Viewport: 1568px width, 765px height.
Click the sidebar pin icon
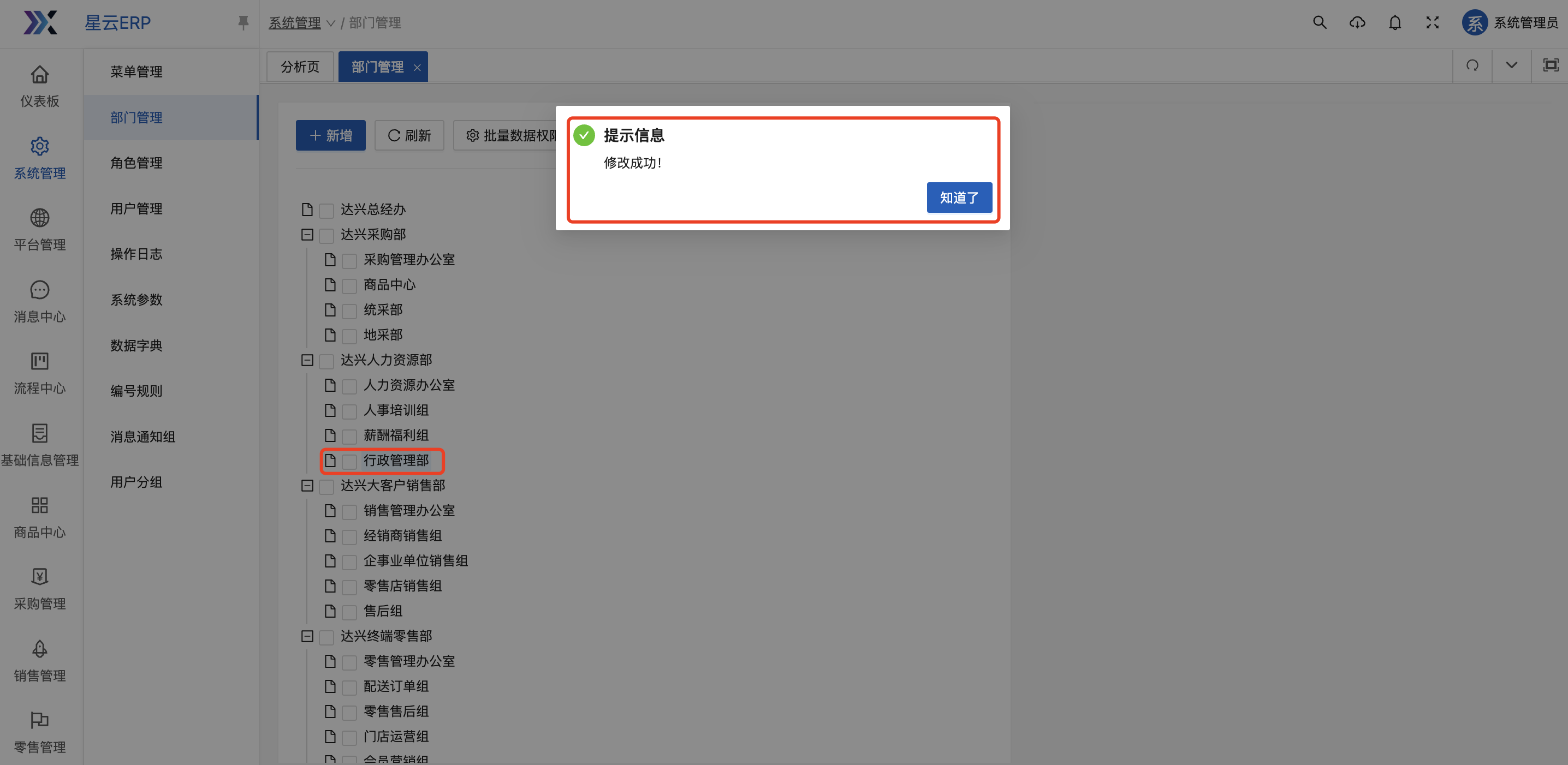click(x=243, y=22)
